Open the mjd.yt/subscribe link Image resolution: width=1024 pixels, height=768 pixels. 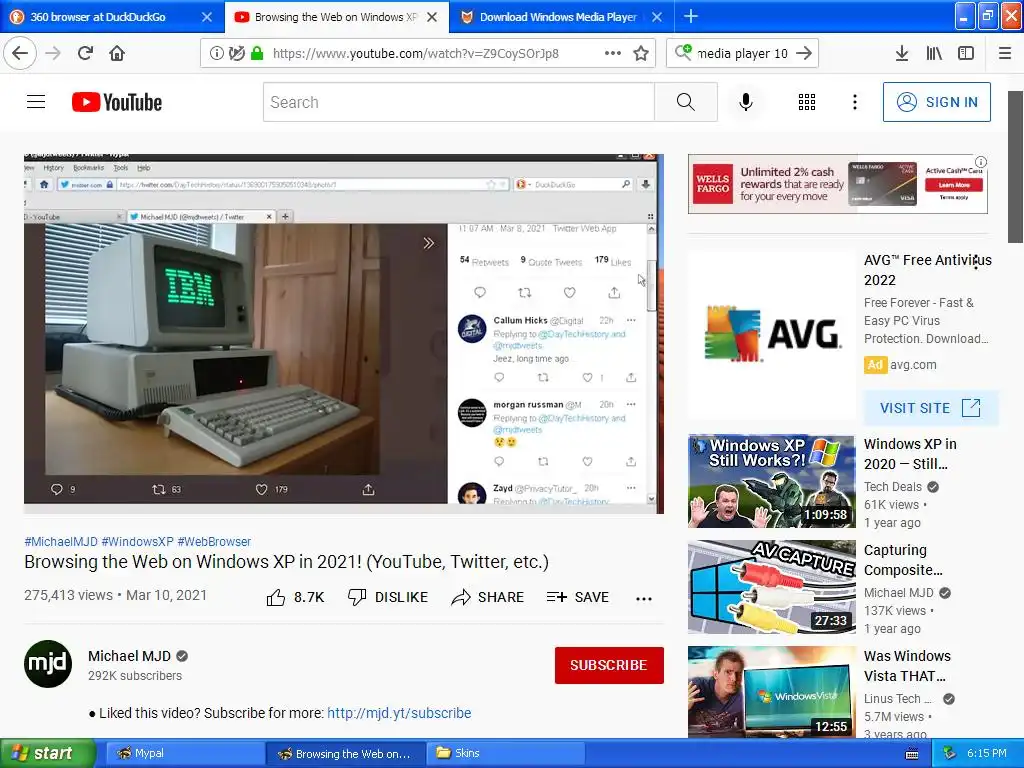[x=399, y=712]
